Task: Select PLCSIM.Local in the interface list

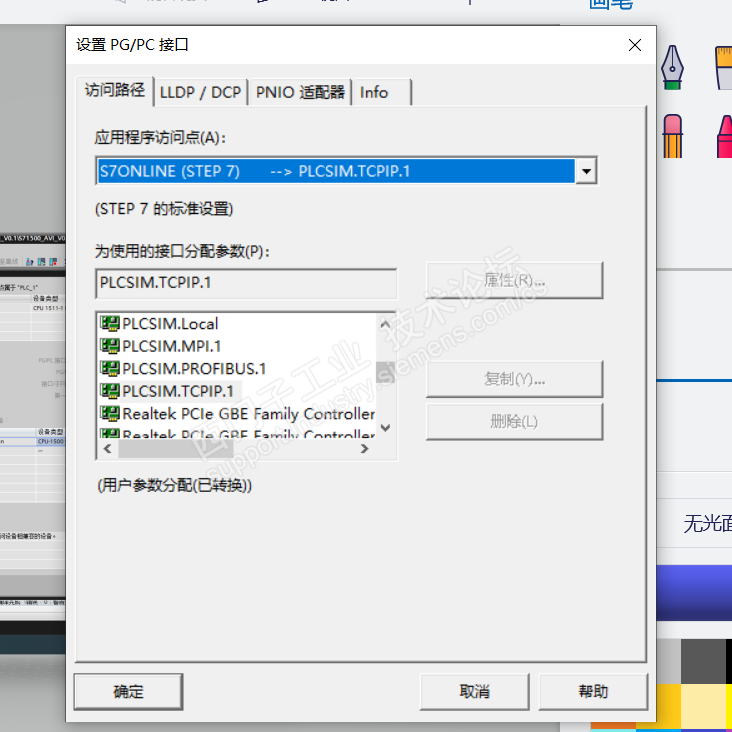Action: [x=170, y=324]
